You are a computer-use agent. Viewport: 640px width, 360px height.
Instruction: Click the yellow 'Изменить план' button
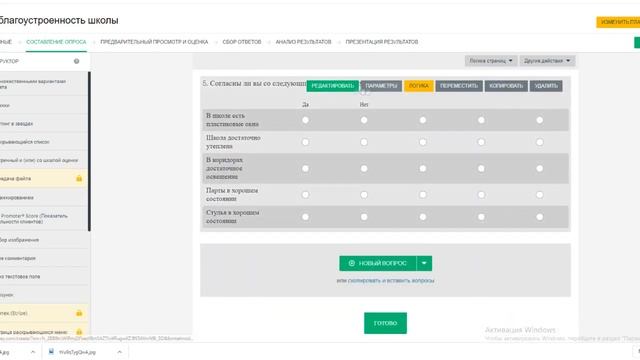[618, 22]
